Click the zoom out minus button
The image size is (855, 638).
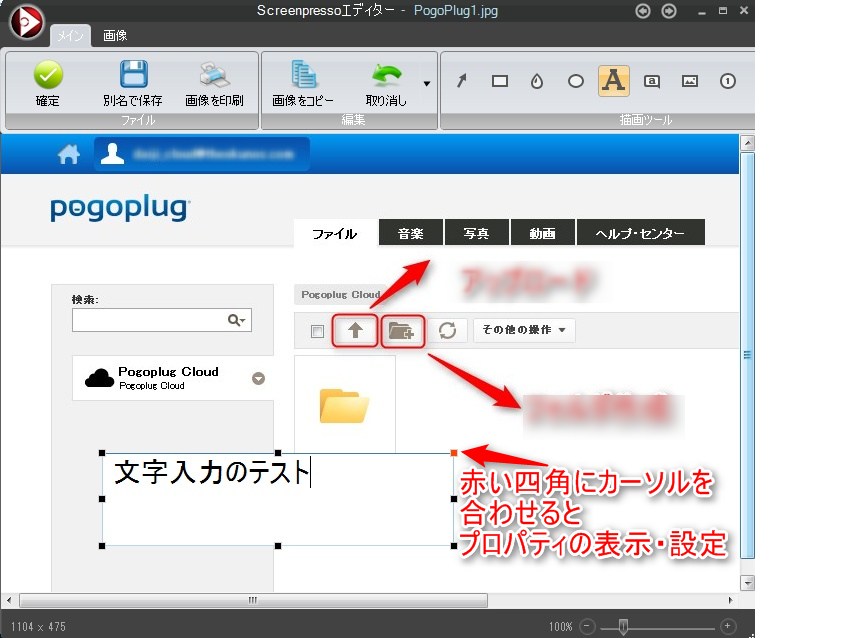[587, 626]
